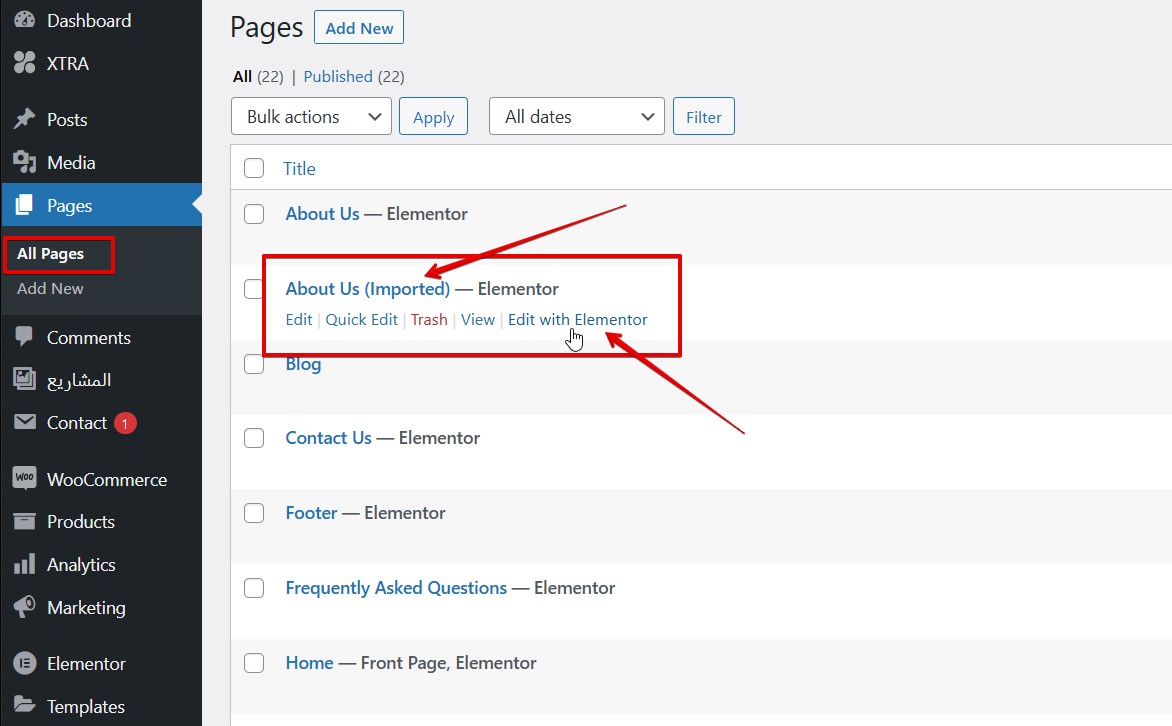Open All Pages submenu item
Screen dimensions: 1172x726
[51, 254]
